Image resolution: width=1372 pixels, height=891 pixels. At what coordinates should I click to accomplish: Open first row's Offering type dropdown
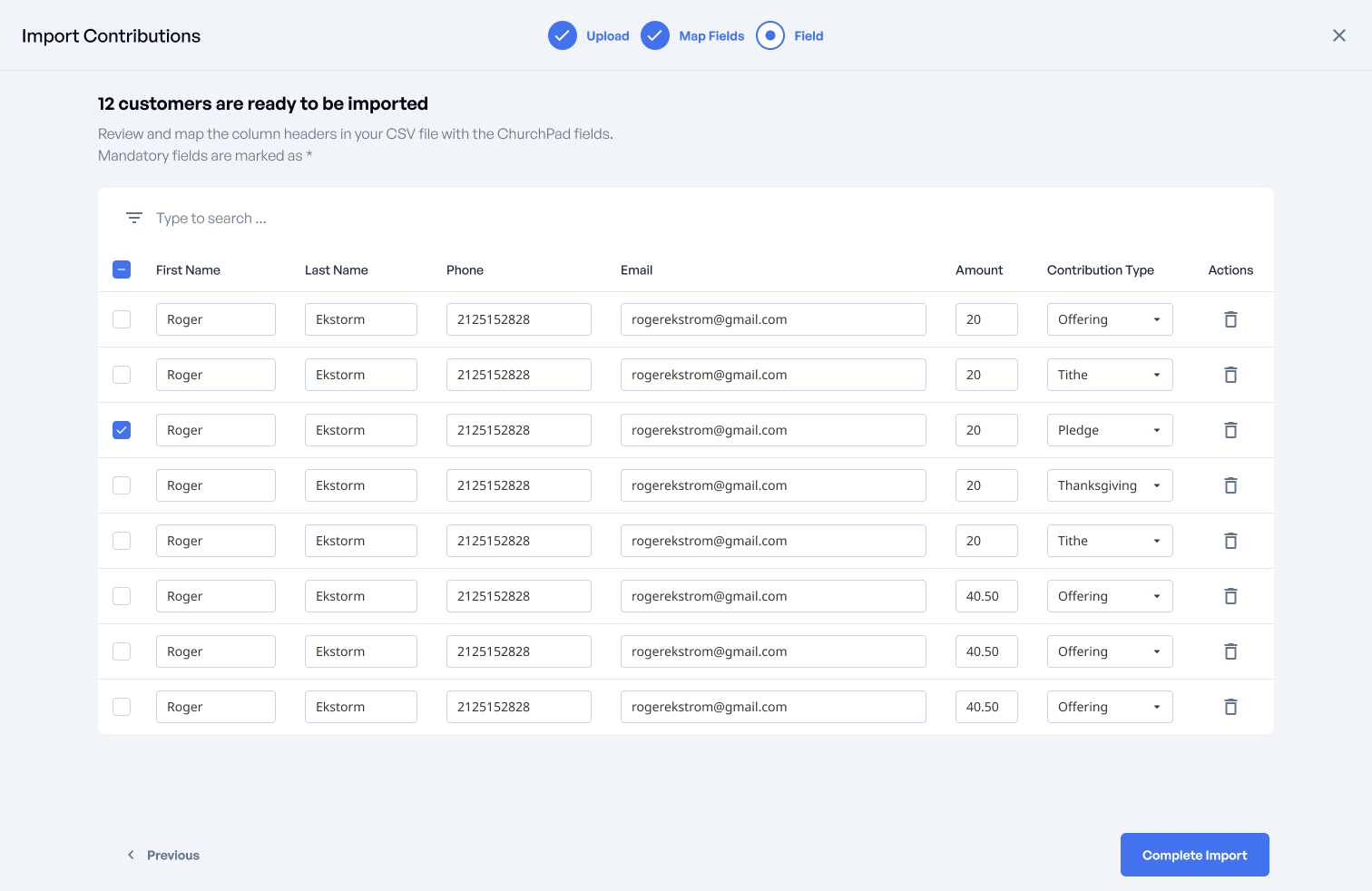pyautogui.click(x=1109, y=319)
